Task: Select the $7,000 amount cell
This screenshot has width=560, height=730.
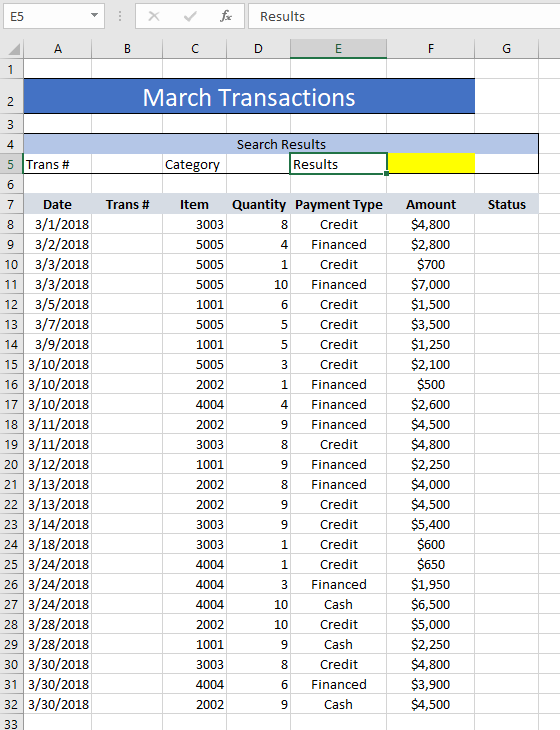Action: tap(431, 284)
